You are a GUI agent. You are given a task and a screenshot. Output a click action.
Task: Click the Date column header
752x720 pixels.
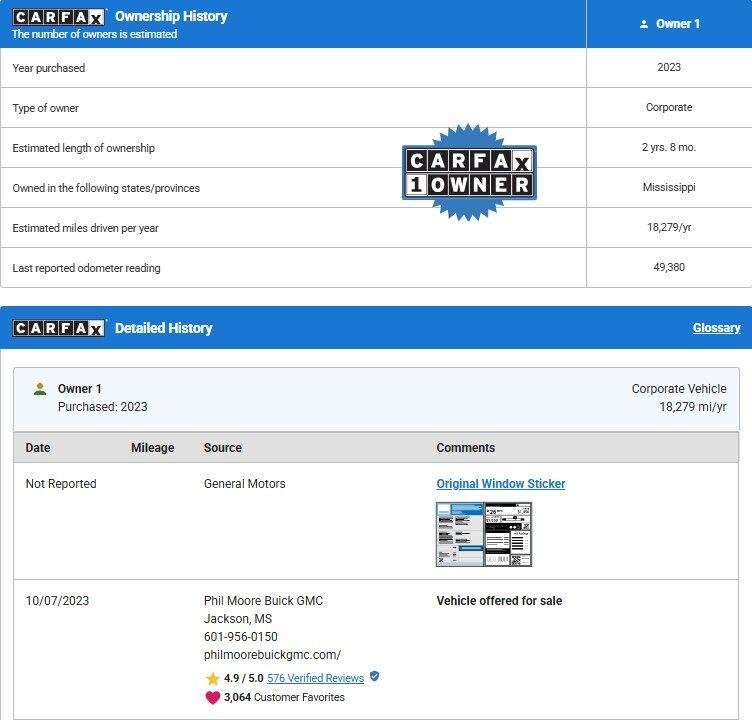pyautogui.click(x=38, y=448)
